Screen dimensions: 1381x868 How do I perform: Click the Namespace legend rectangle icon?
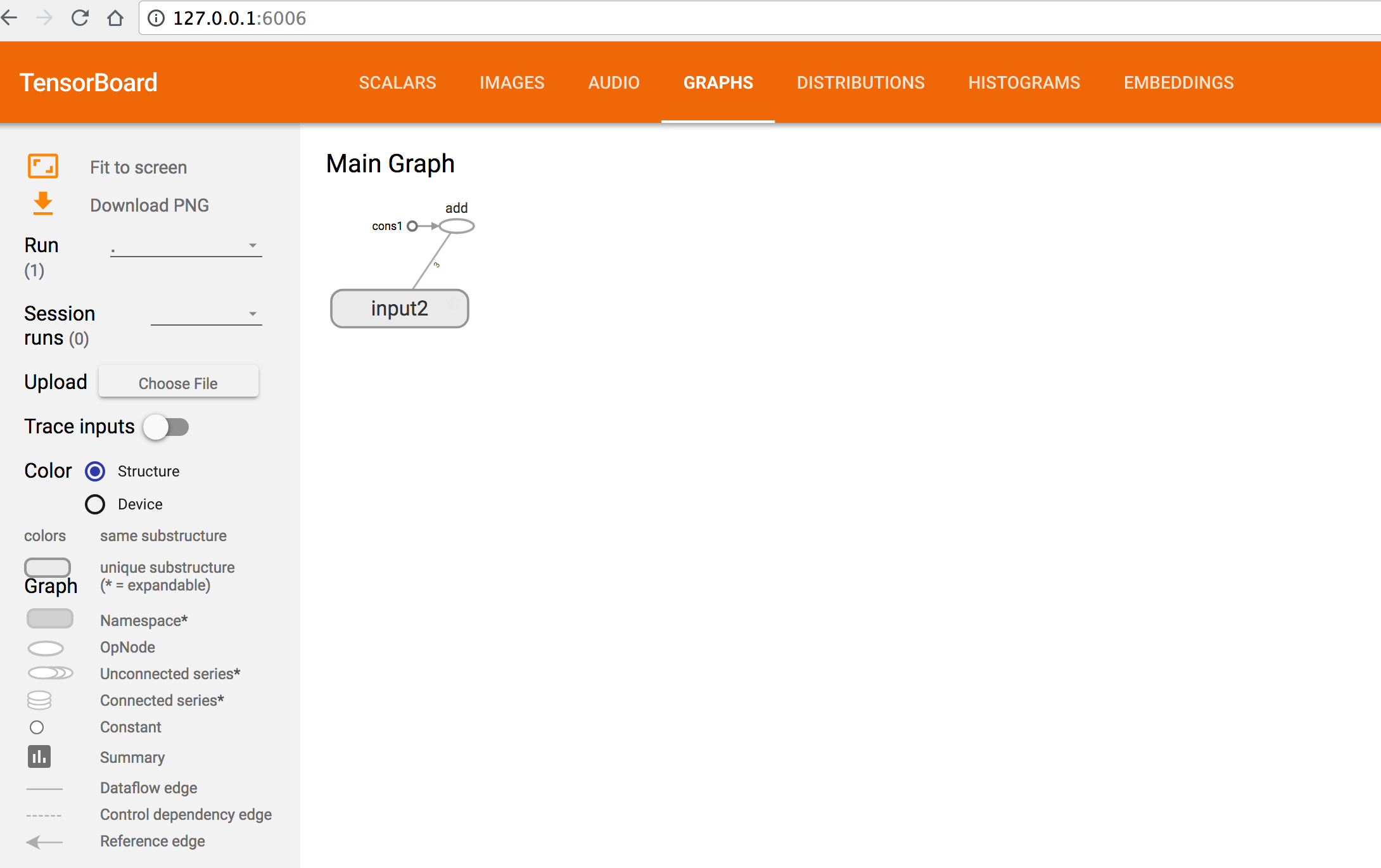[50, 618]
